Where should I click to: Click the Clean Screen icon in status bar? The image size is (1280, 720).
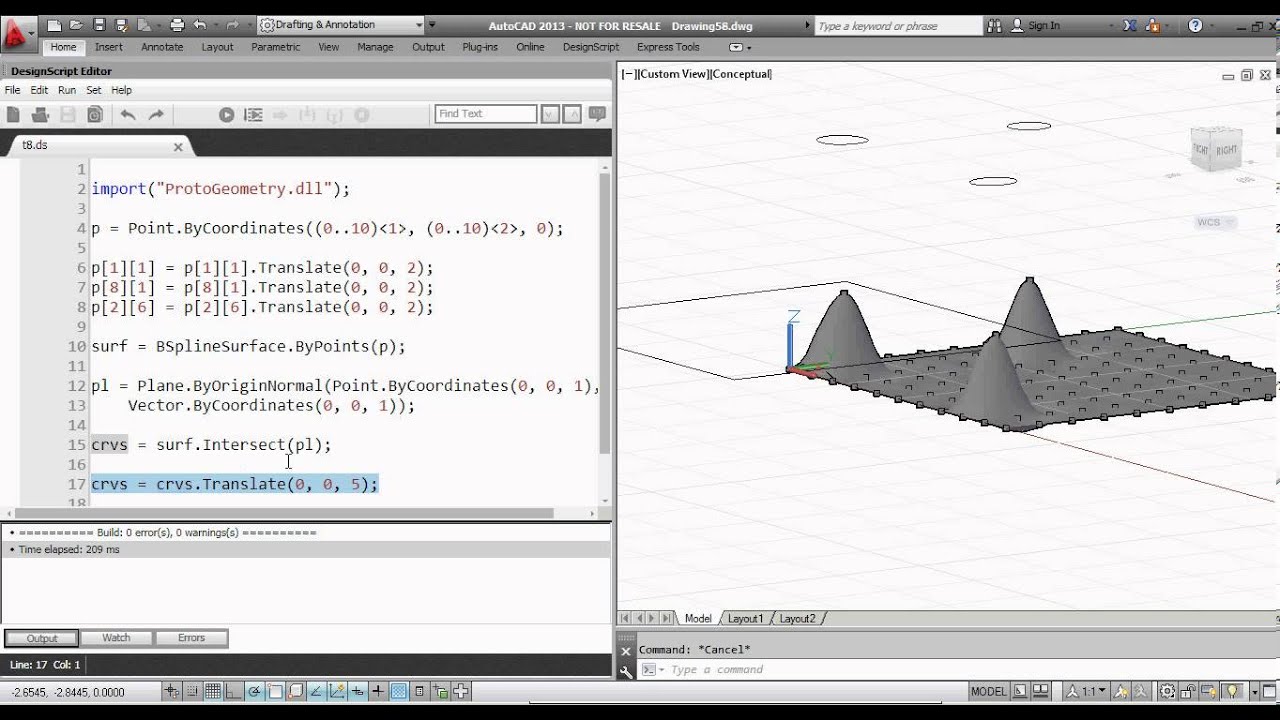(x=1268, y=691)
